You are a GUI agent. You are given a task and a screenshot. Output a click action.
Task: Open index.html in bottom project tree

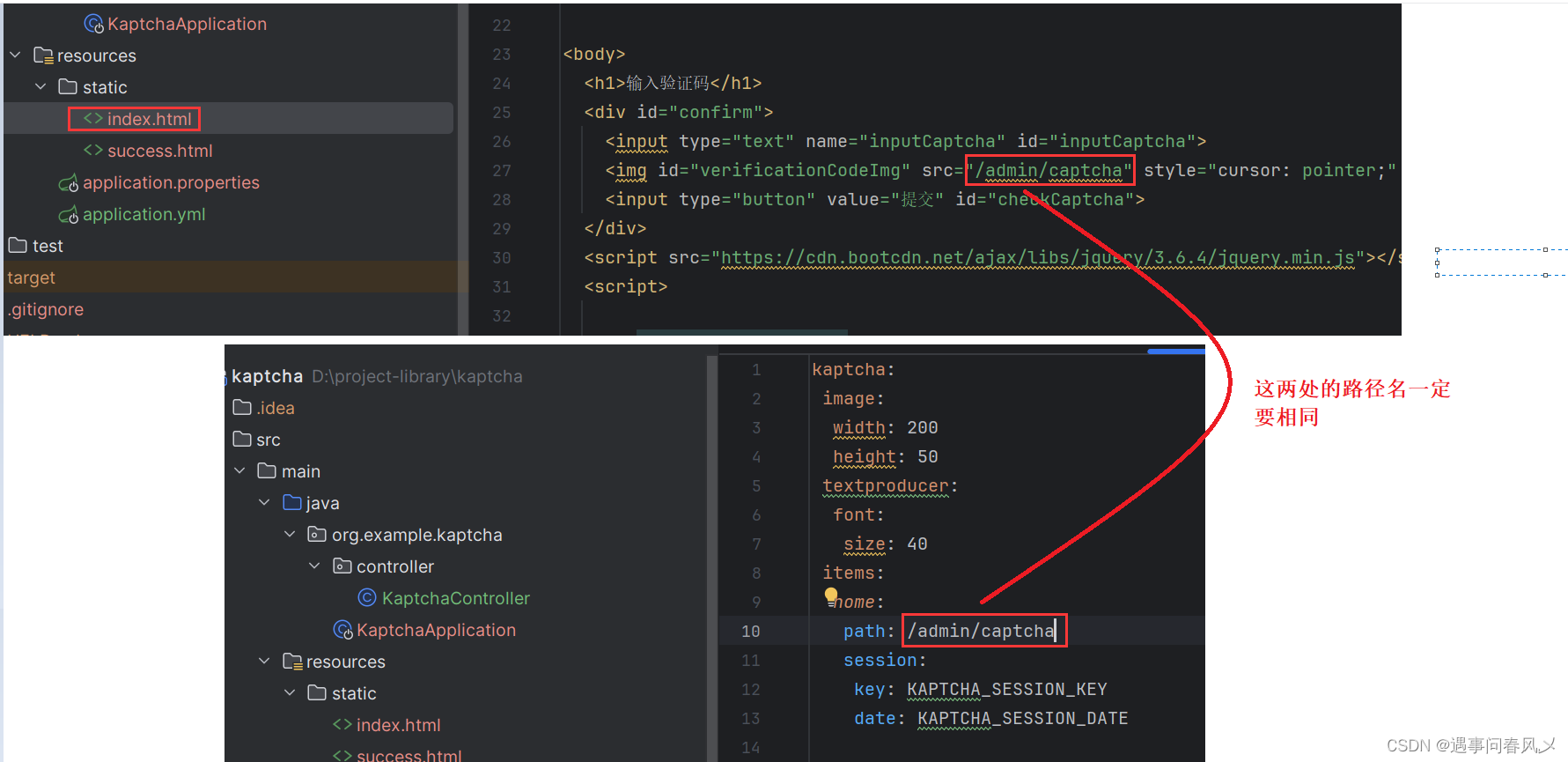398,725
